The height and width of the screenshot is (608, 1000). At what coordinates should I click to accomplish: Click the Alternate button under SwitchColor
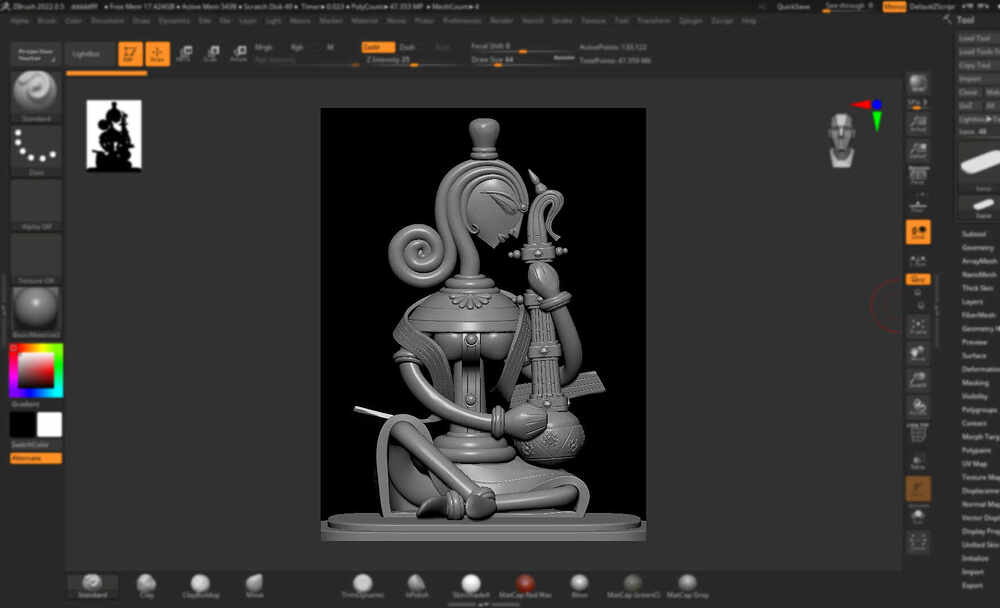coord(36,458)
